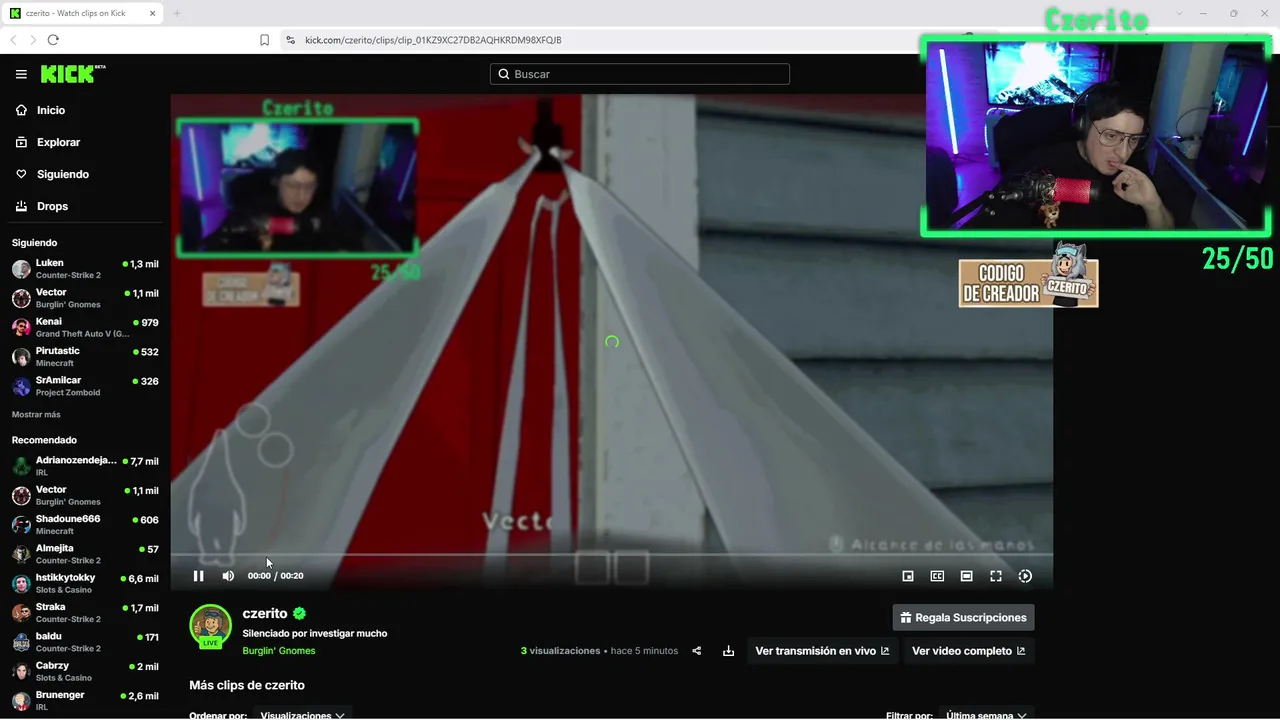Open czerito's channel avatar with LIVE badge
The width and height of the screenshot is (1280, 720).
pyautogui.click(x=210, y=627)
